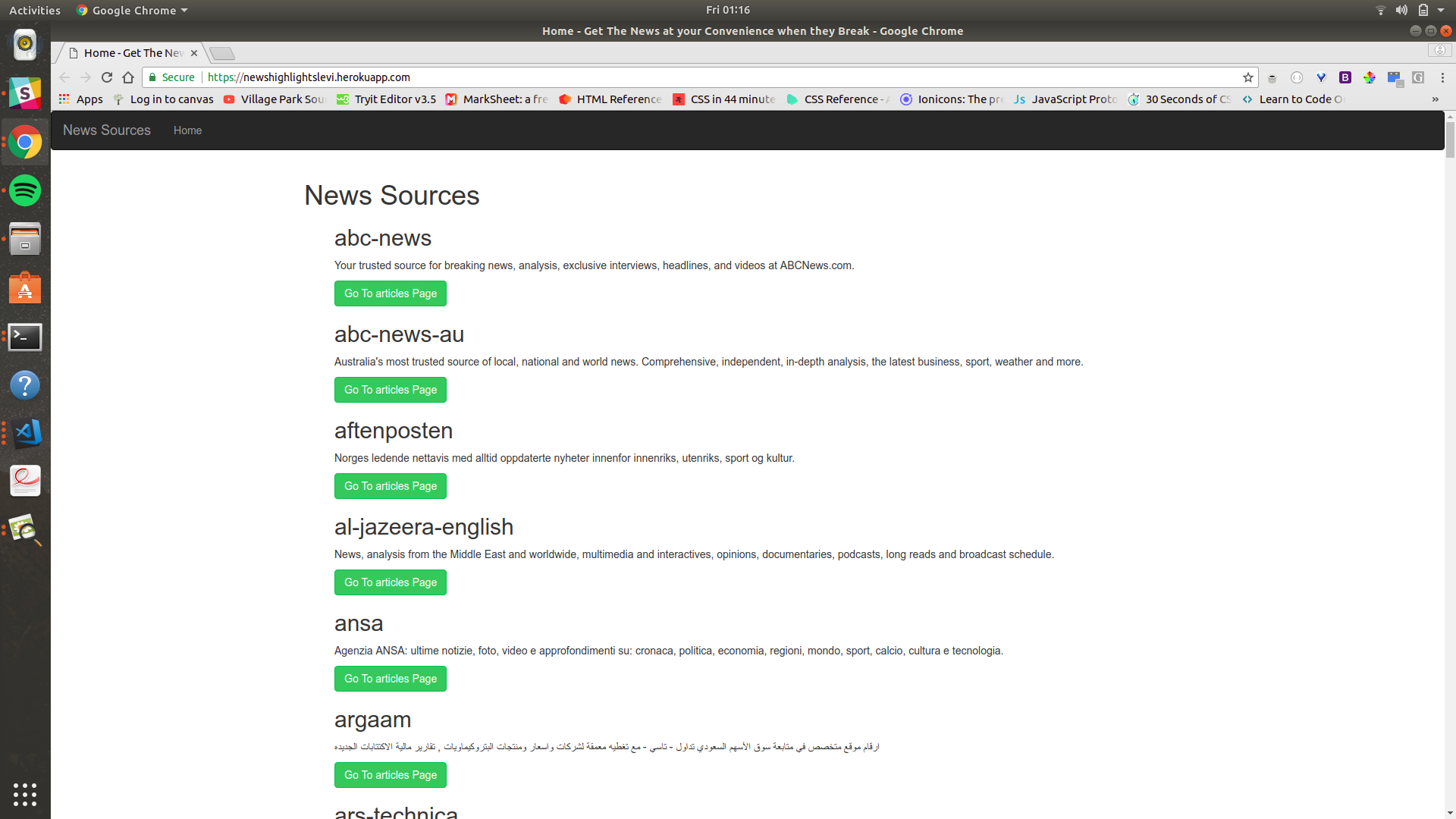Open Help from the dock
Screen dimensions: 1456x819
[x=25, y=385]
